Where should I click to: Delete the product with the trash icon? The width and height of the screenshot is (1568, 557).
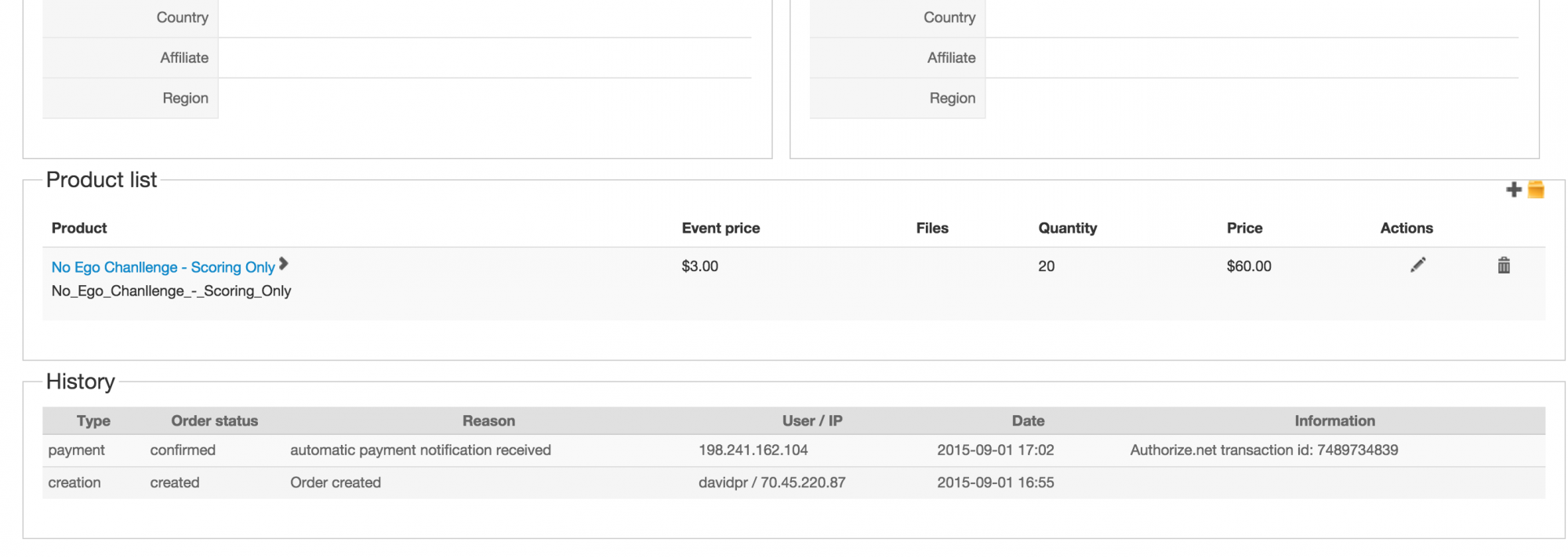(1504, 266)
